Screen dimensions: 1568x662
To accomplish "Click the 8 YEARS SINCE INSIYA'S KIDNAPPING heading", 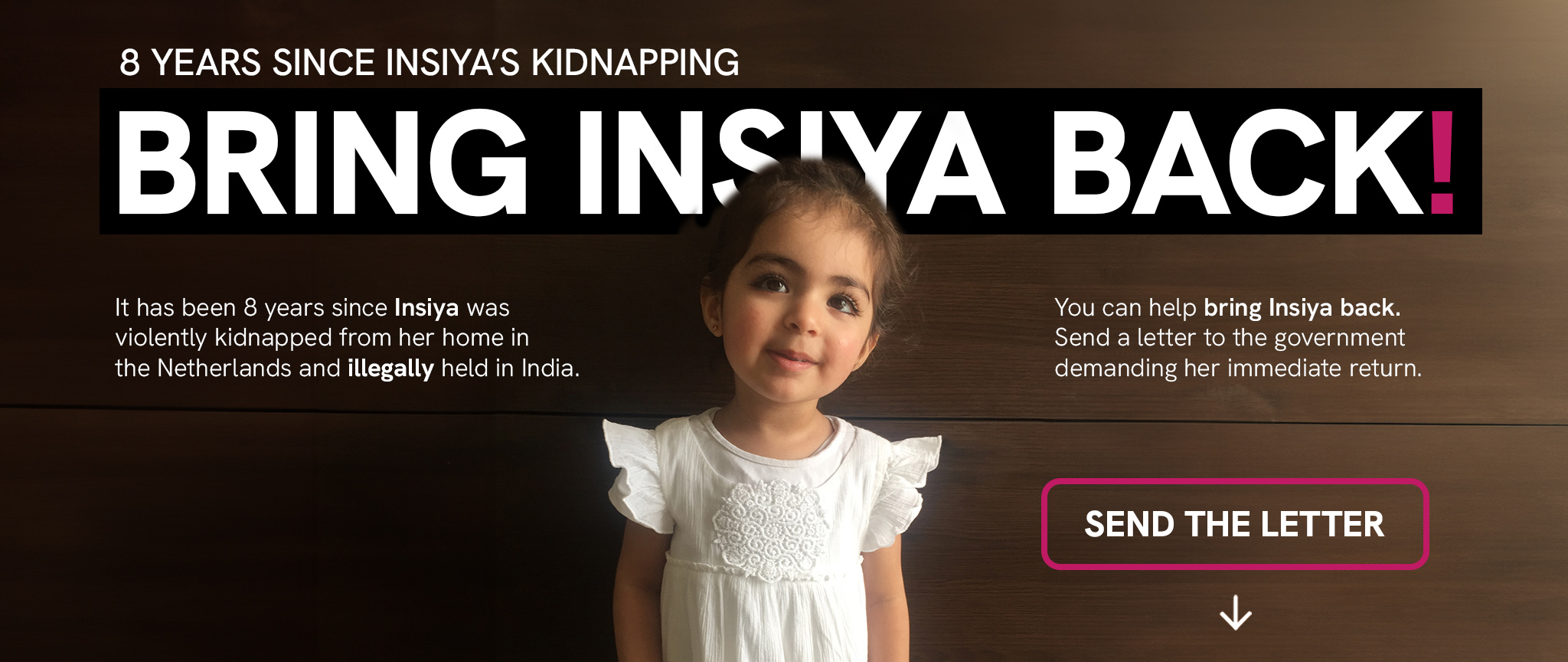I will (x=430, y=63).
